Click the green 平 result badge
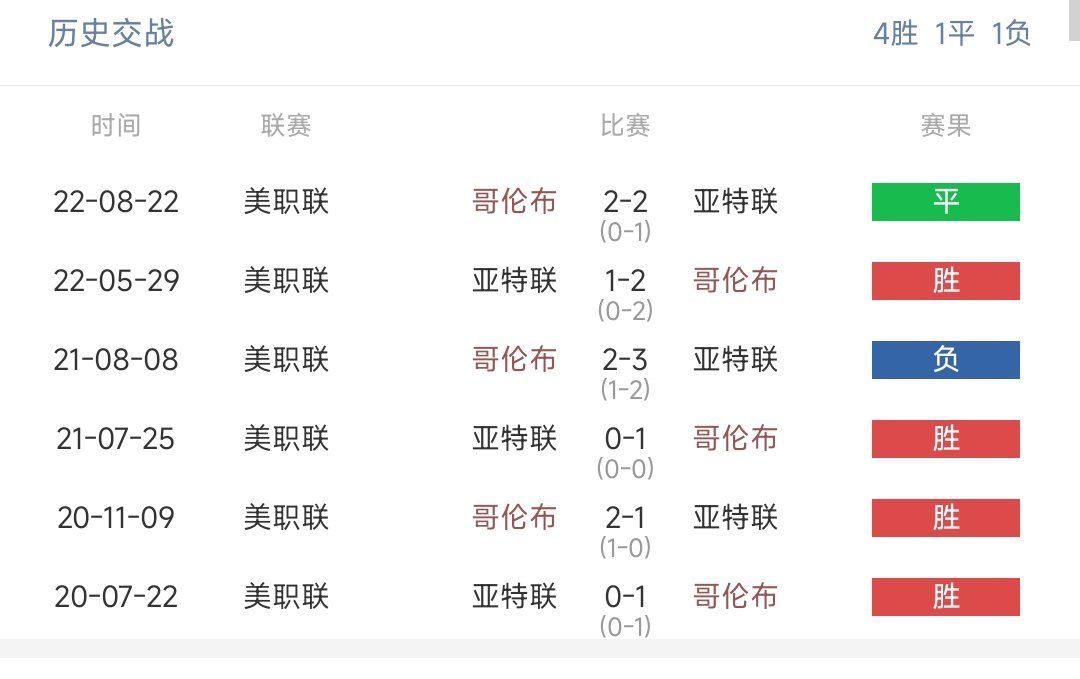 click(945, 202)
